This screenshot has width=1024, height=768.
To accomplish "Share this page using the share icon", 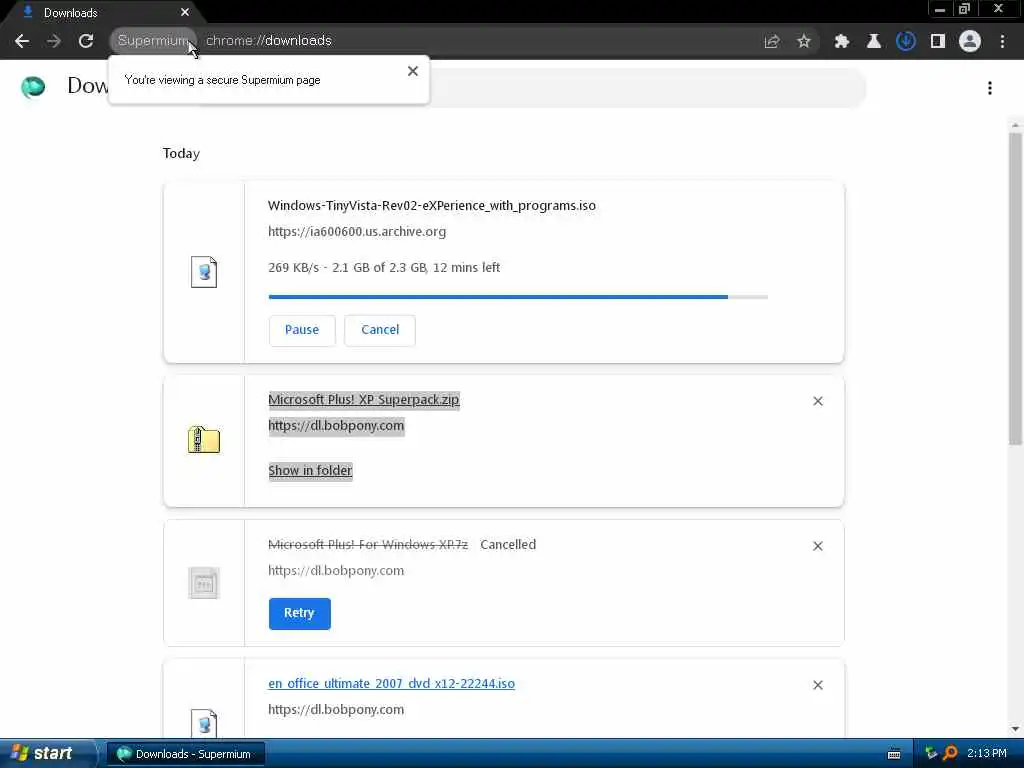I will [x=772, y=41].
